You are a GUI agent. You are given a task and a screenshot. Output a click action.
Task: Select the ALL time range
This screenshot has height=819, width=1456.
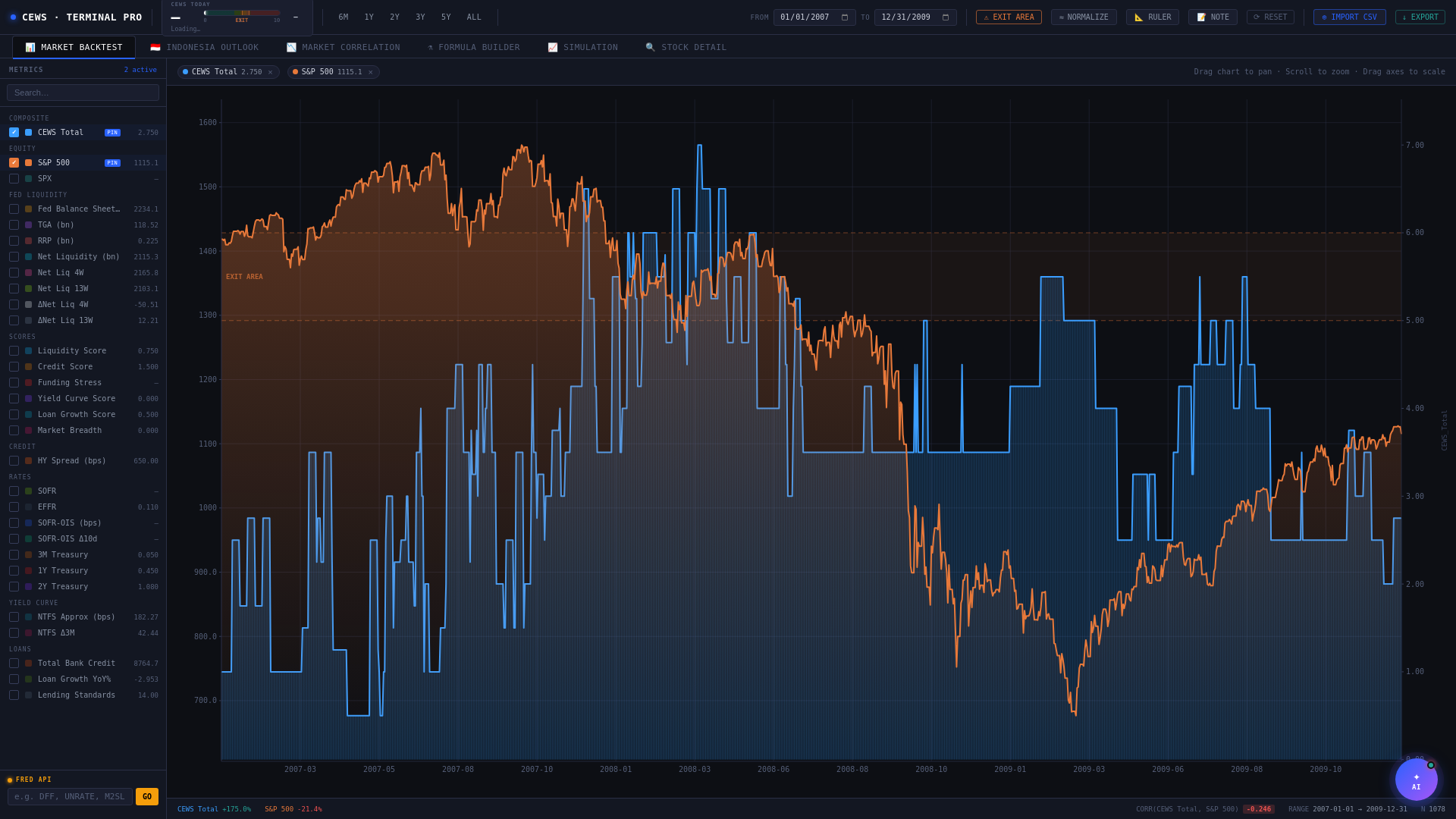pyautogui.click(x=474, y=17)
